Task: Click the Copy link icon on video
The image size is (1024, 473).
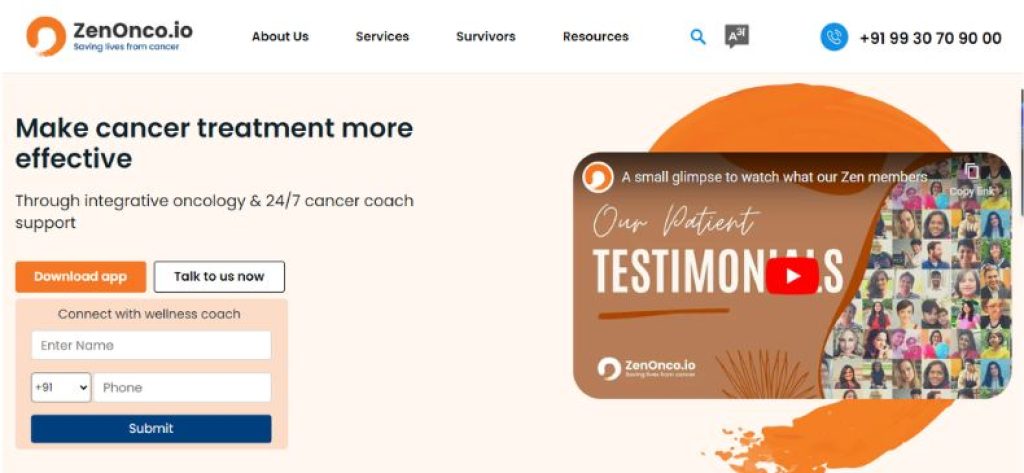Action: (x=972, y=178)
